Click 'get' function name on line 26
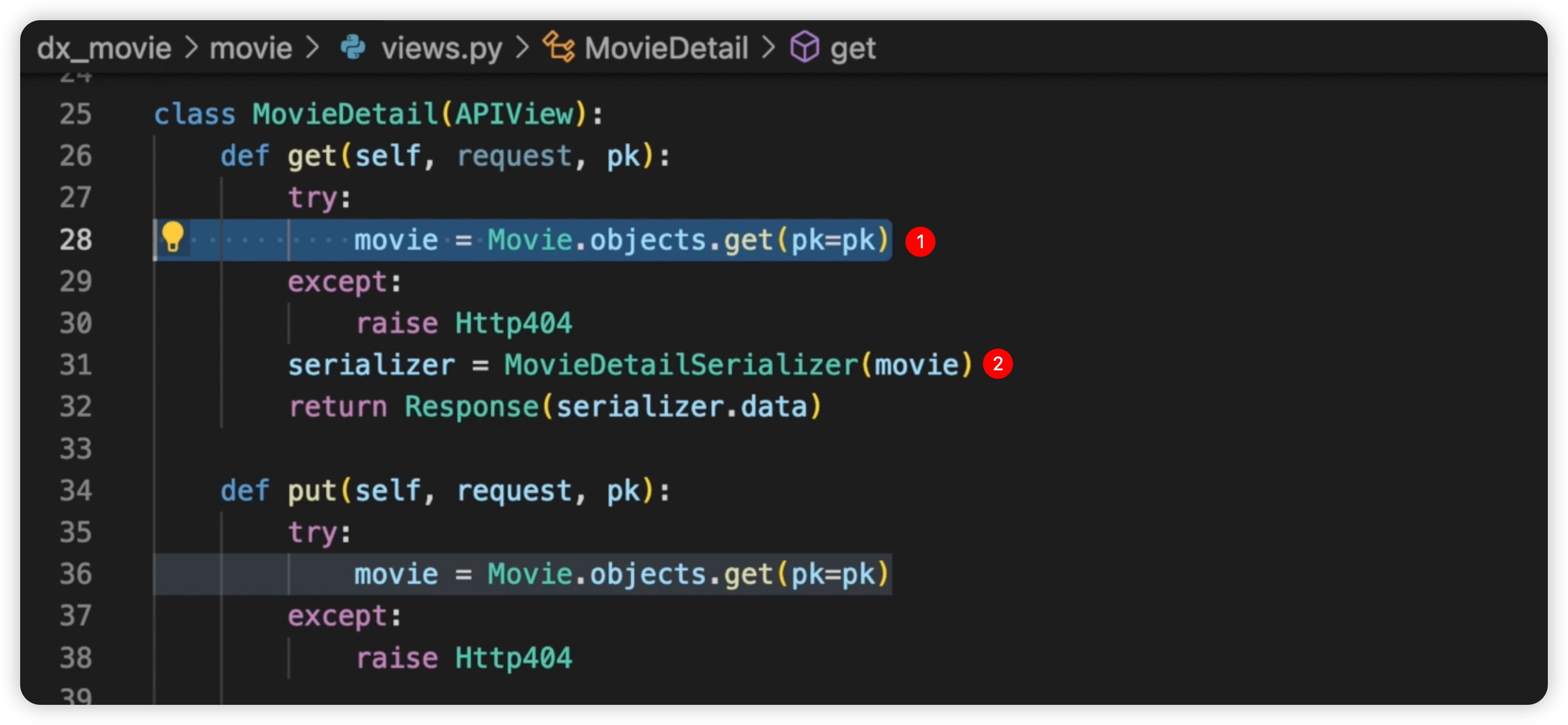 [312, 157]
